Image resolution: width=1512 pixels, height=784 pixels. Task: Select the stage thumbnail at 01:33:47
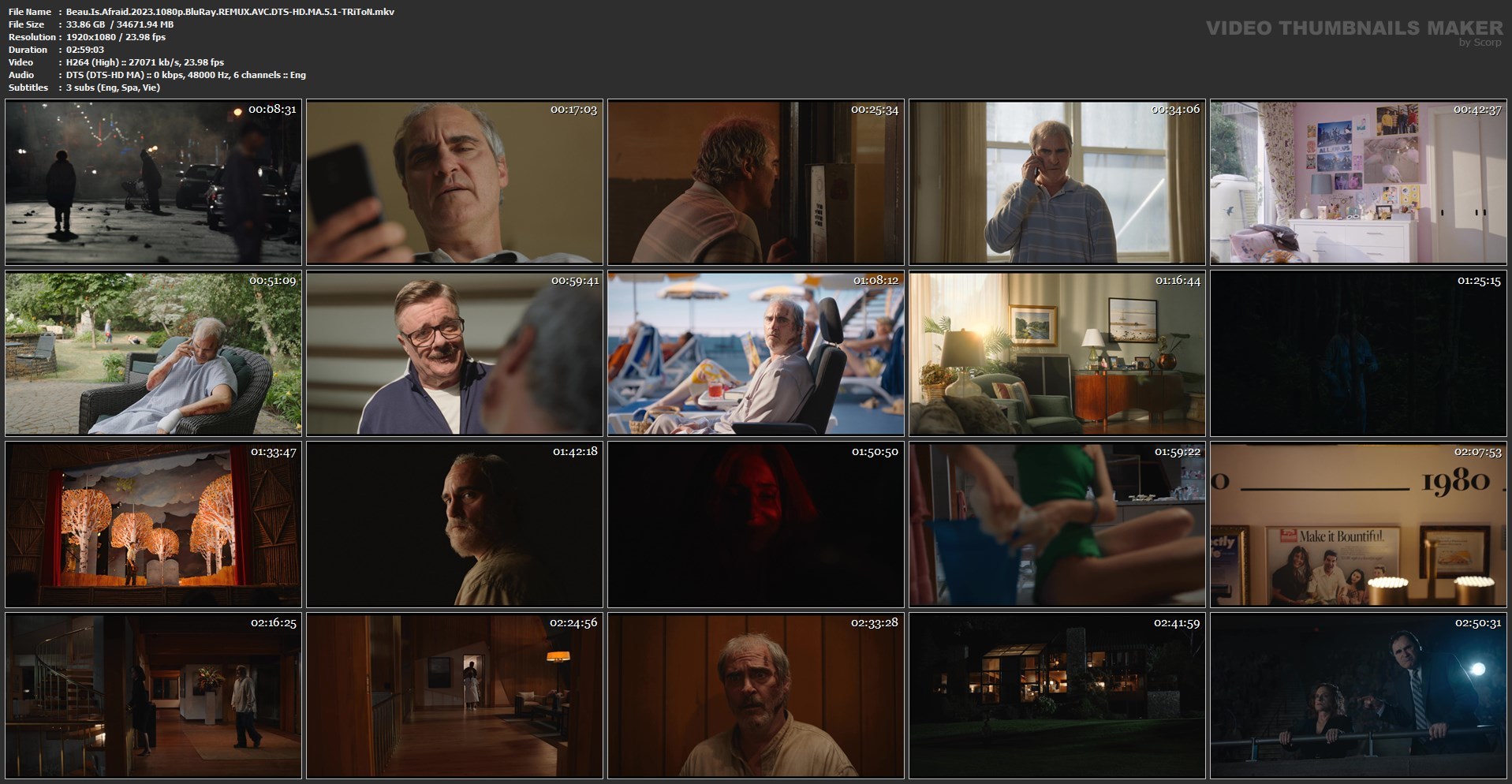click(153, 525)
